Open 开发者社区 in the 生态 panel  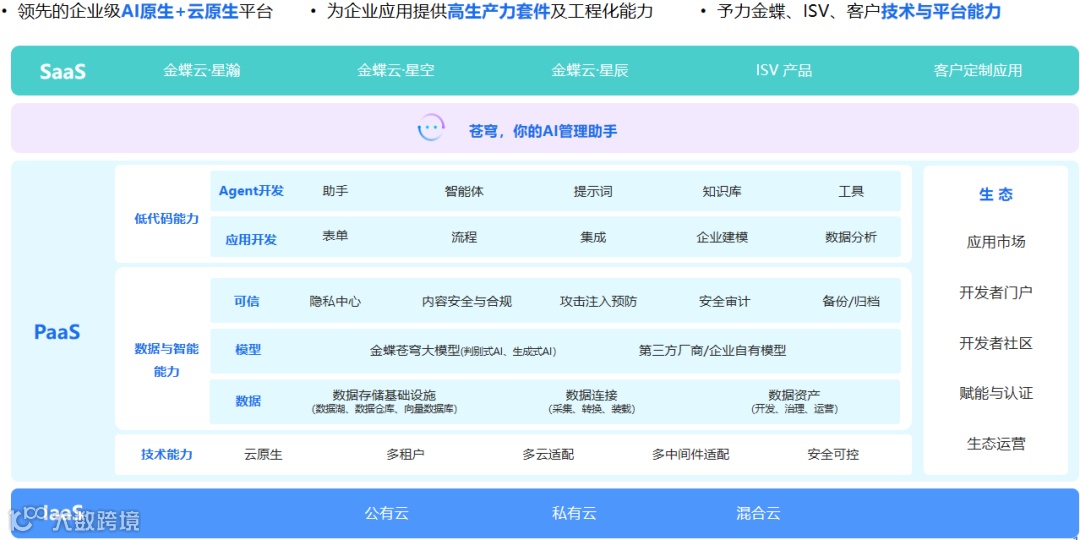click(x=996, y=343)
